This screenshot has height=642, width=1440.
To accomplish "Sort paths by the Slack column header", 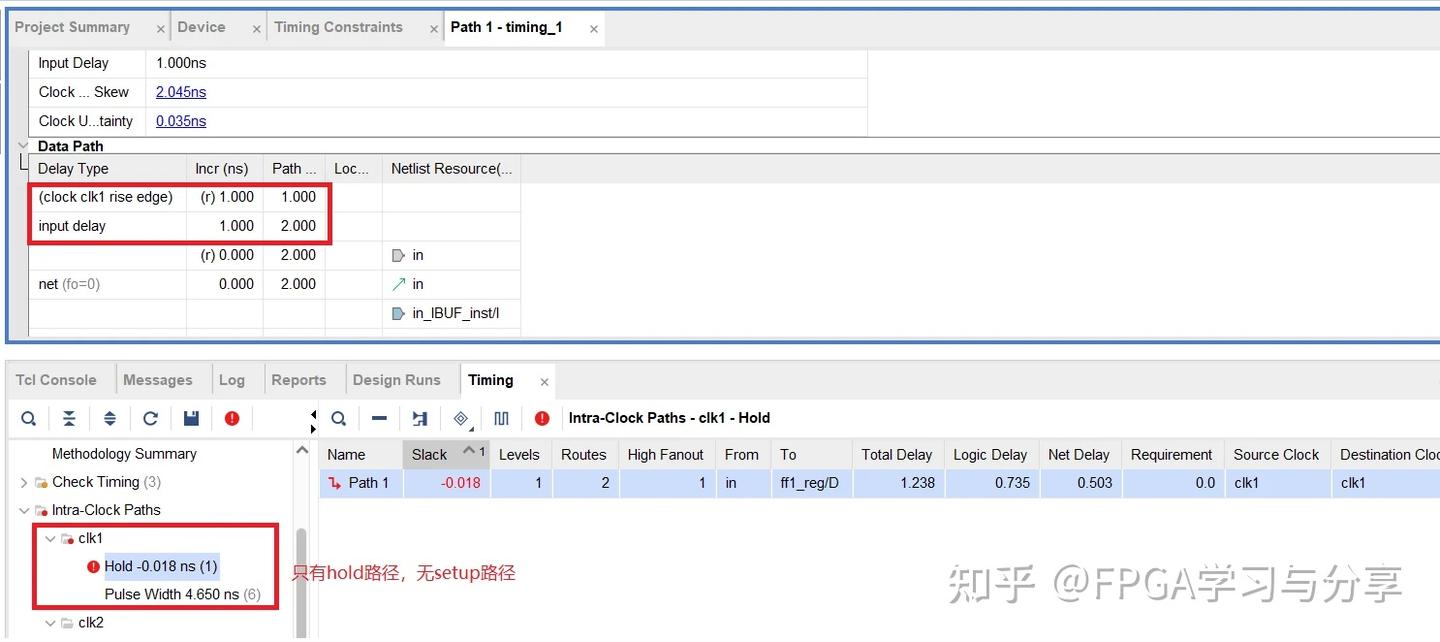I will pyautogui.click(x=428, y=454).
